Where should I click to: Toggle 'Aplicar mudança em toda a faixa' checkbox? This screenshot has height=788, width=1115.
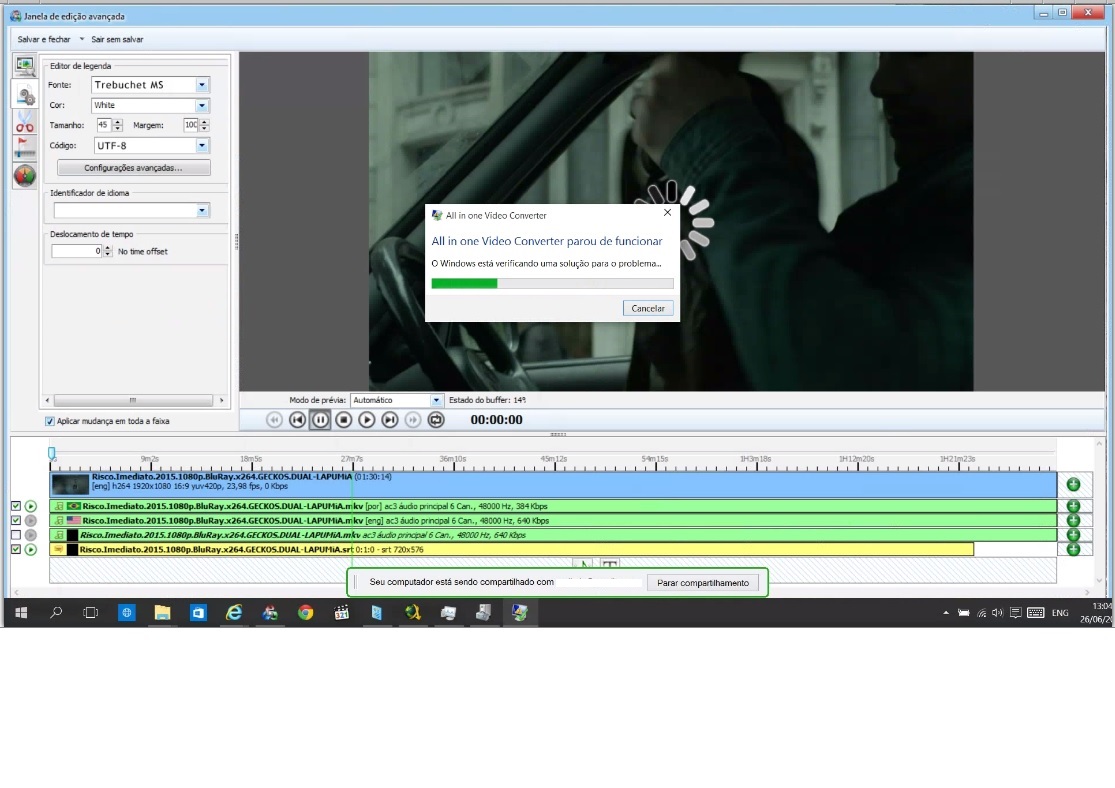[x=50, y=421]
